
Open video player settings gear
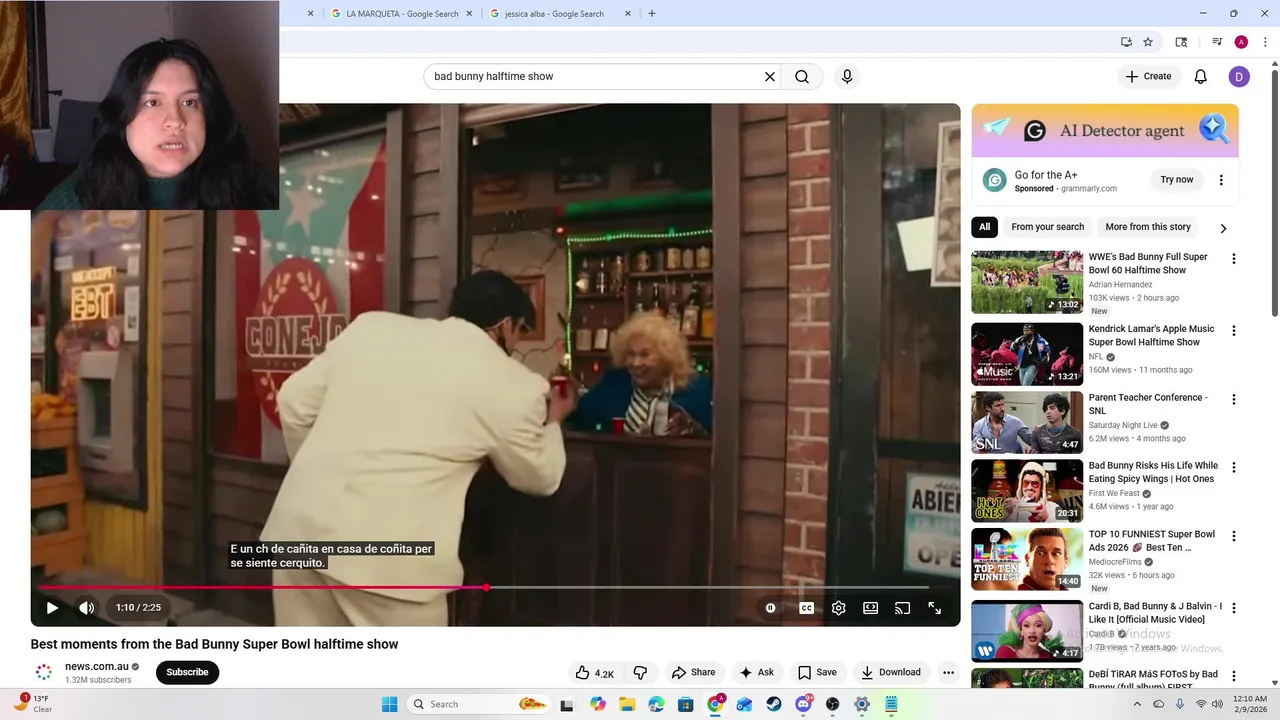click(x=838, y=608)
